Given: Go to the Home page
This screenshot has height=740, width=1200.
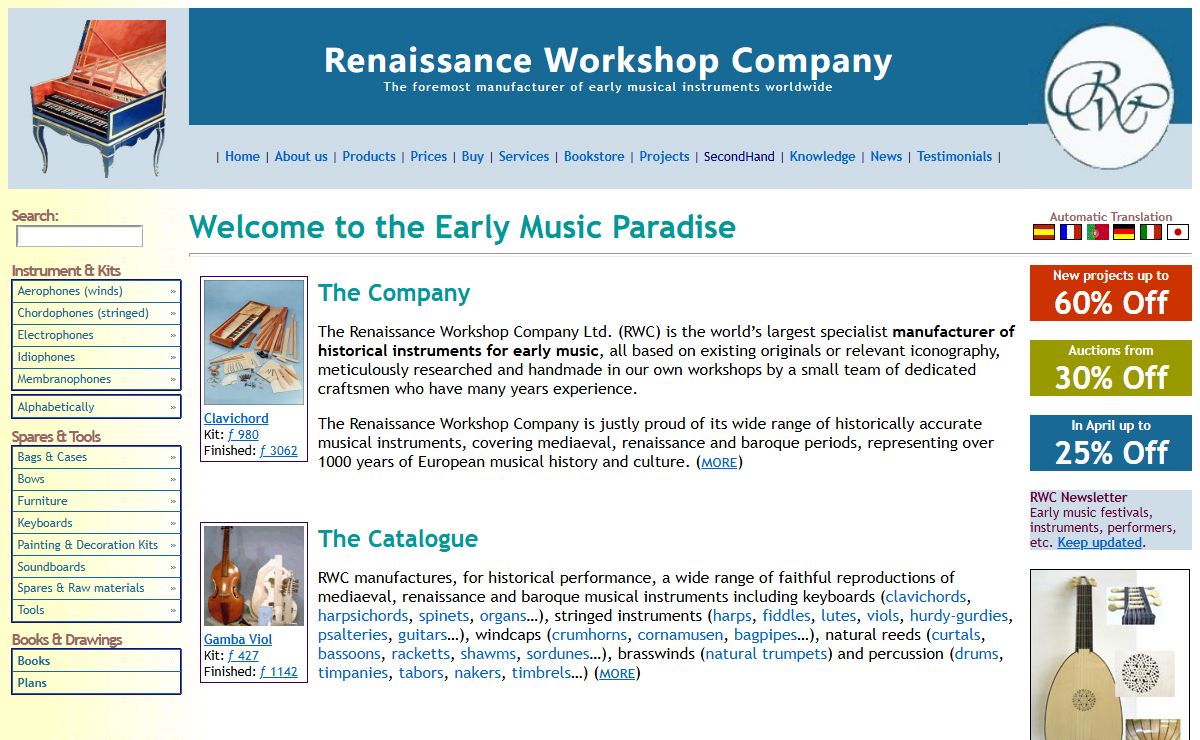Looking at the screenshot, I should click(x=242, y=156).
